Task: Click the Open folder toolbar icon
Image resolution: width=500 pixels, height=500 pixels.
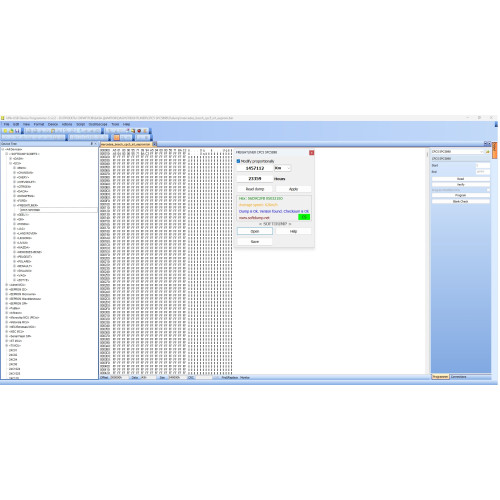Action: click(x=11, y=131)
